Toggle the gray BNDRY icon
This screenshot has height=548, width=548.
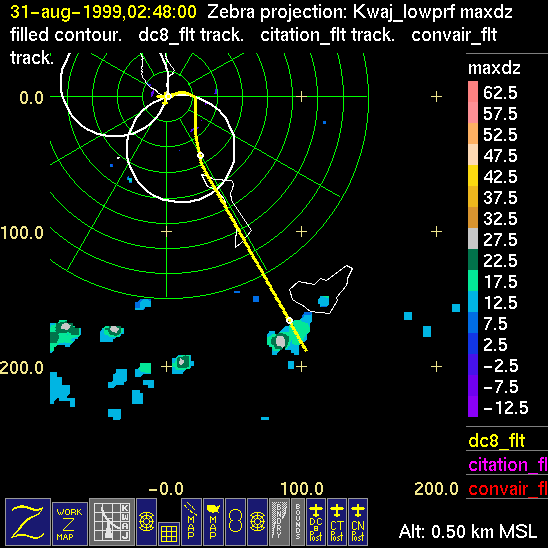[279, 521]
